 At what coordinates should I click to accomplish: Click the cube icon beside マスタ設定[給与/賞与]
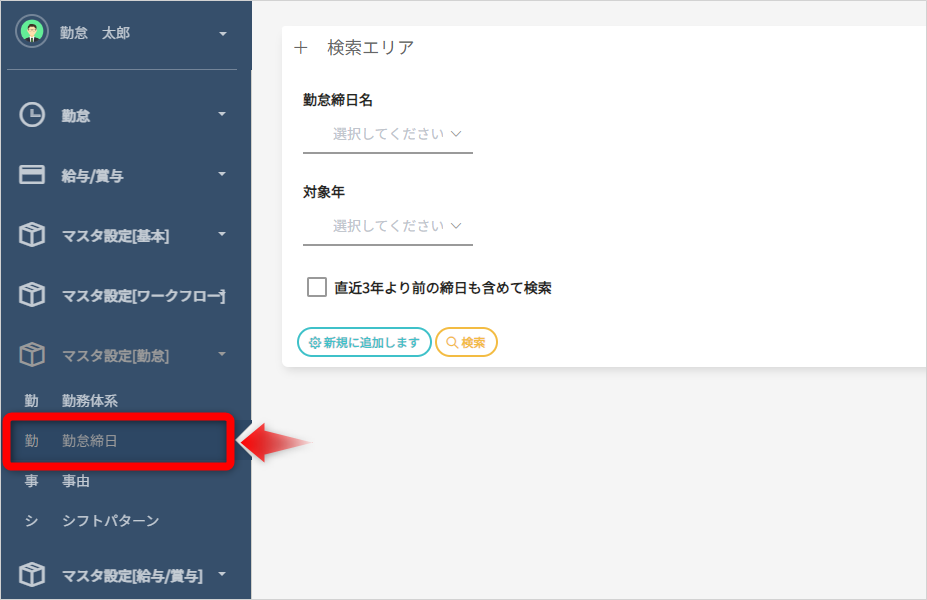(32, 575)
